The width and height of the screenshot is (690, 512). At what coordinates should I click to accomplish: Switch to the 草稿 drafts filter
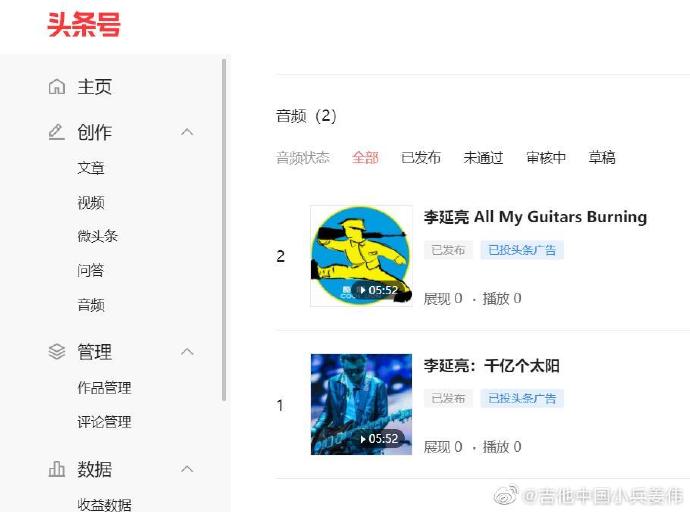(602, 157)
